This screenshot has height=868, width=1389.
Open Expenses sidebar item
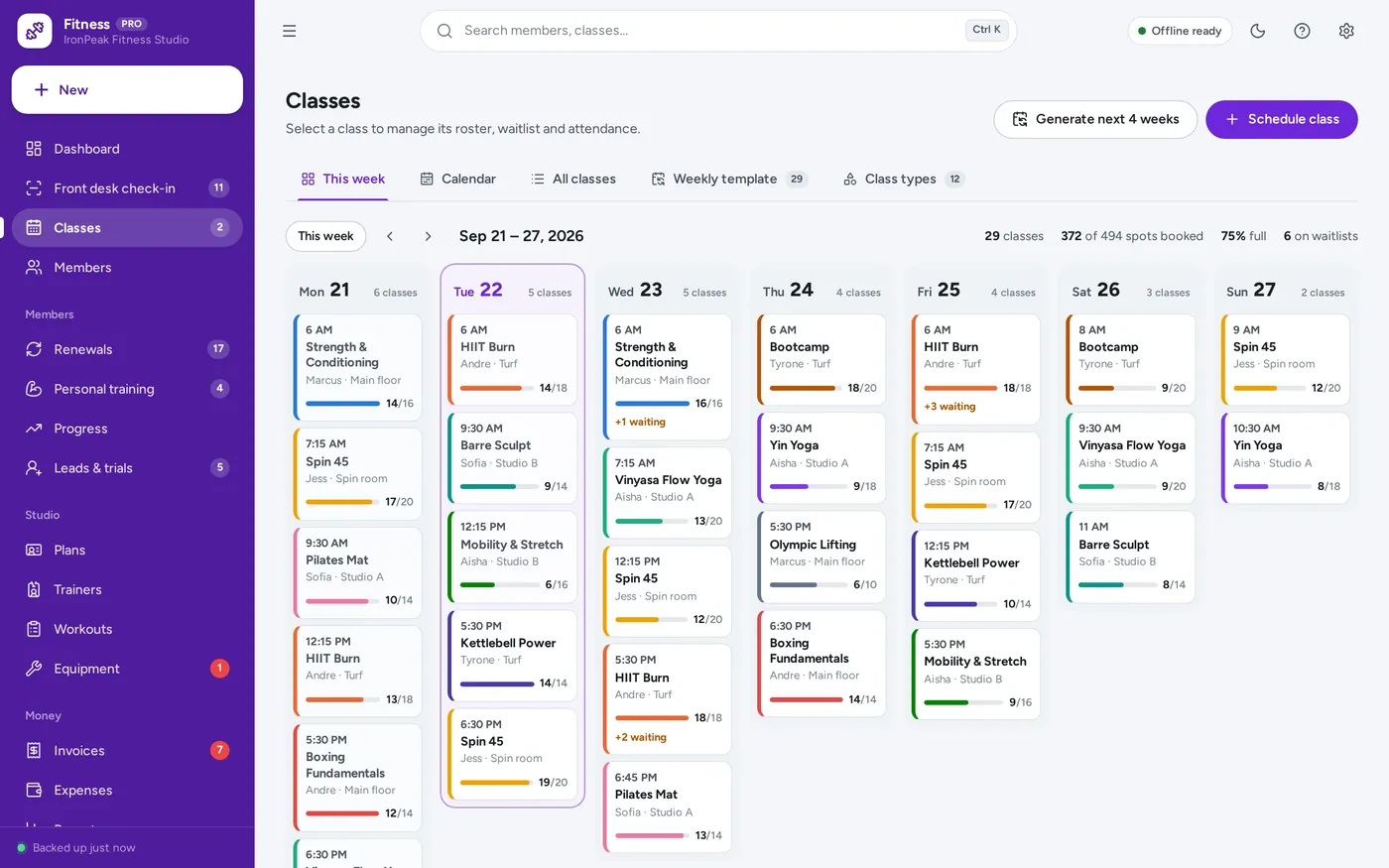pos(127,791)
